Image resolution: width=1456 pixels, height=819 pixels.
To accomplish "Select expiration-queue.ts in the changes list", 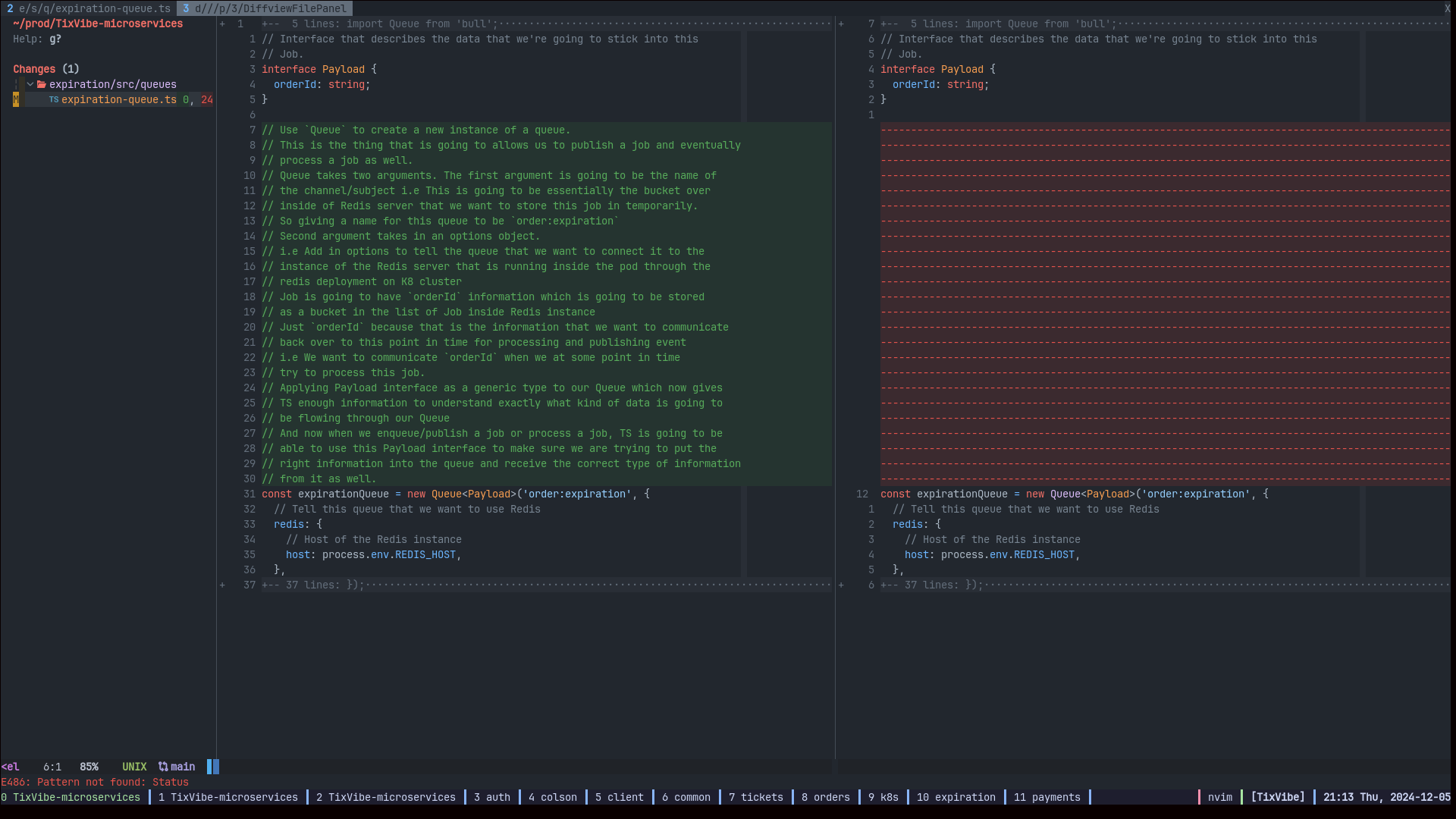I will coord(118,99).
